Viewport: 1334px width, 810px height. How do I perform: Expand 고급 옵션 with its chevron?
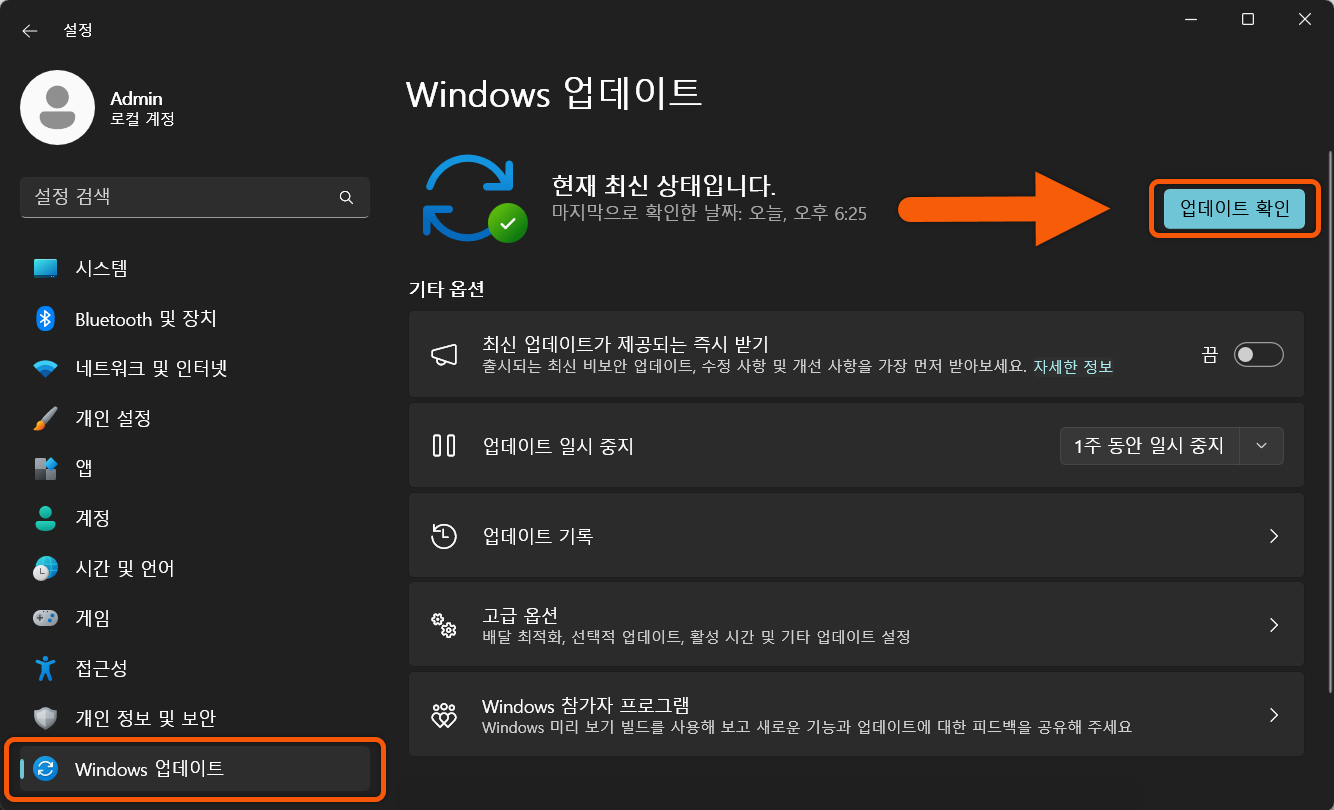click(1274, 625)
